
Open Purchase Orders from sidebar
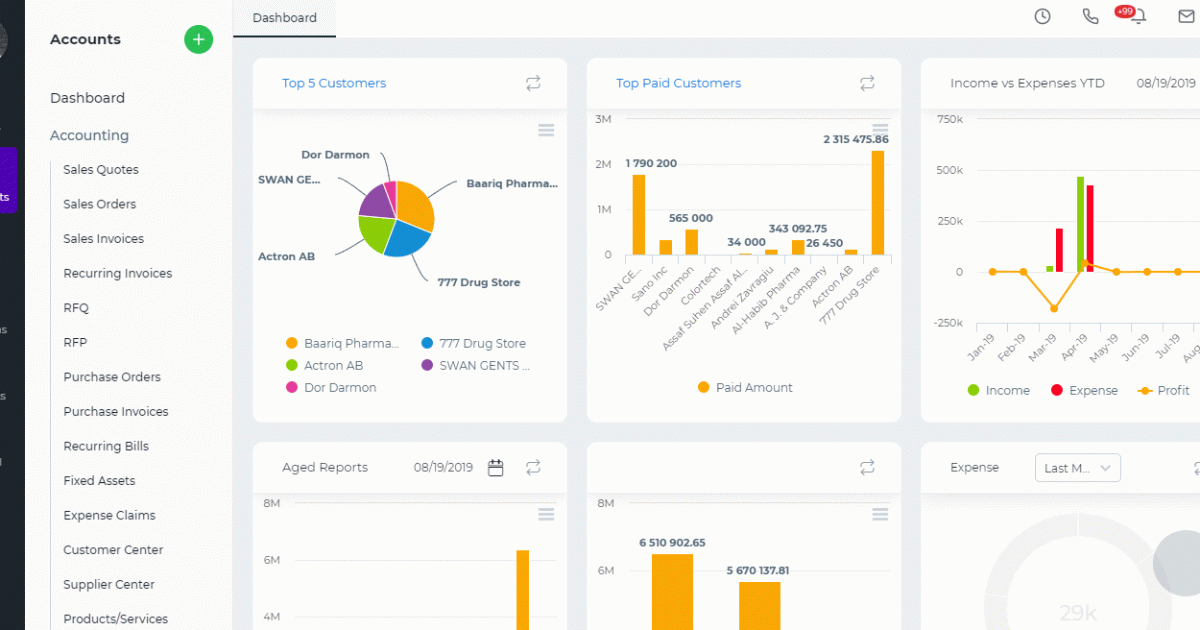(112, 377)
